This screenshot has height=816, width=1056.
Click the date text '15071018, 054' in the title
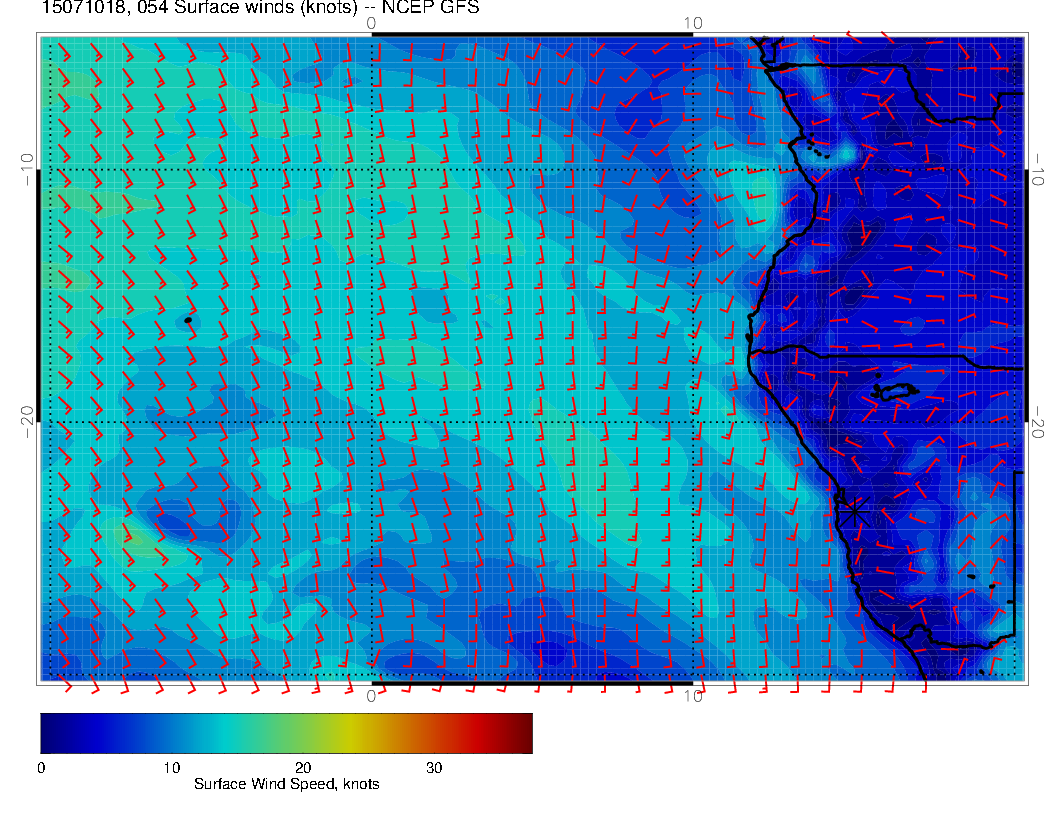point(104,7)
